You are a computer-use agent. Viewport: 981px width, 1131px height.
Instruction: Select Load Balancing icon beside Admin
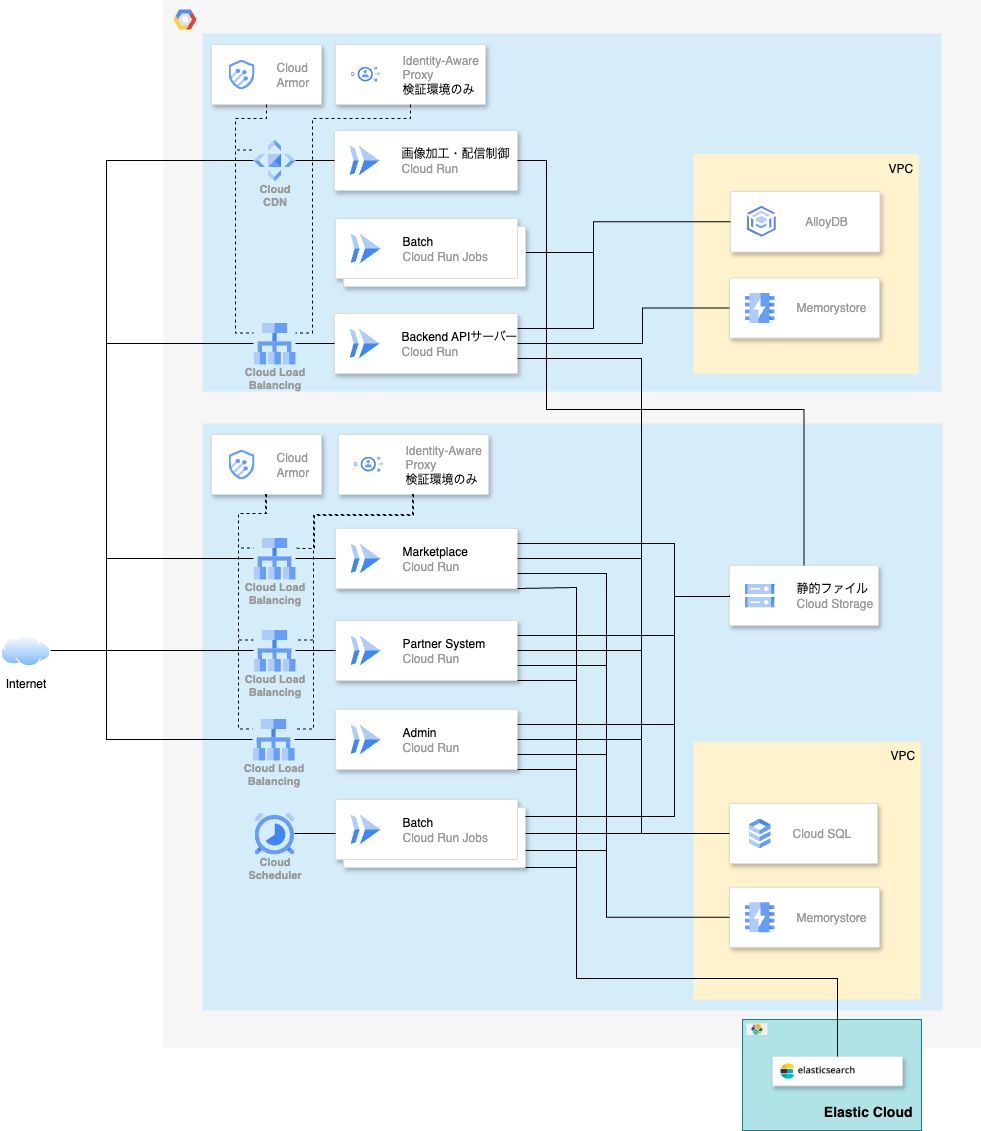[274, 740]
